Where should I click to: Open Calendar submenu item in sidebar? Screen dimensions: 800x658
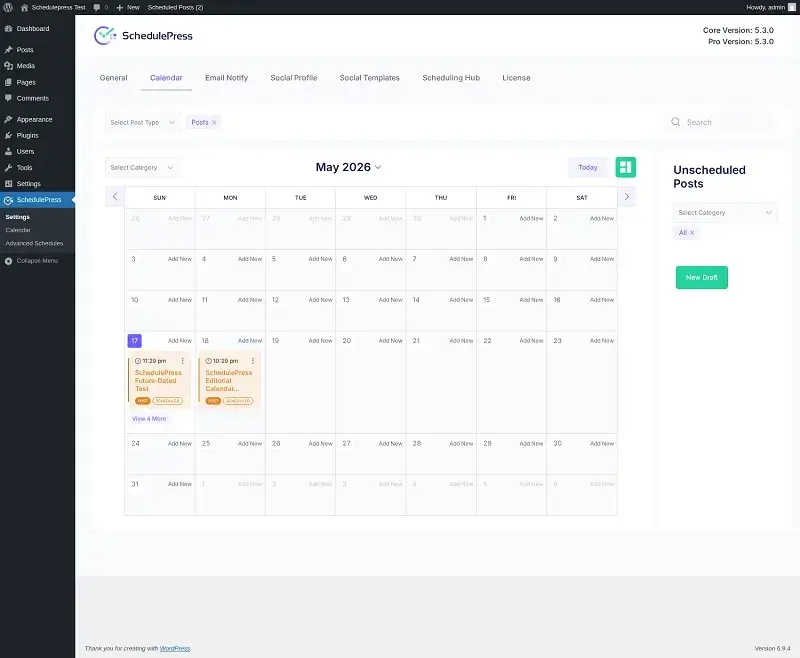[x=18, y=230]
